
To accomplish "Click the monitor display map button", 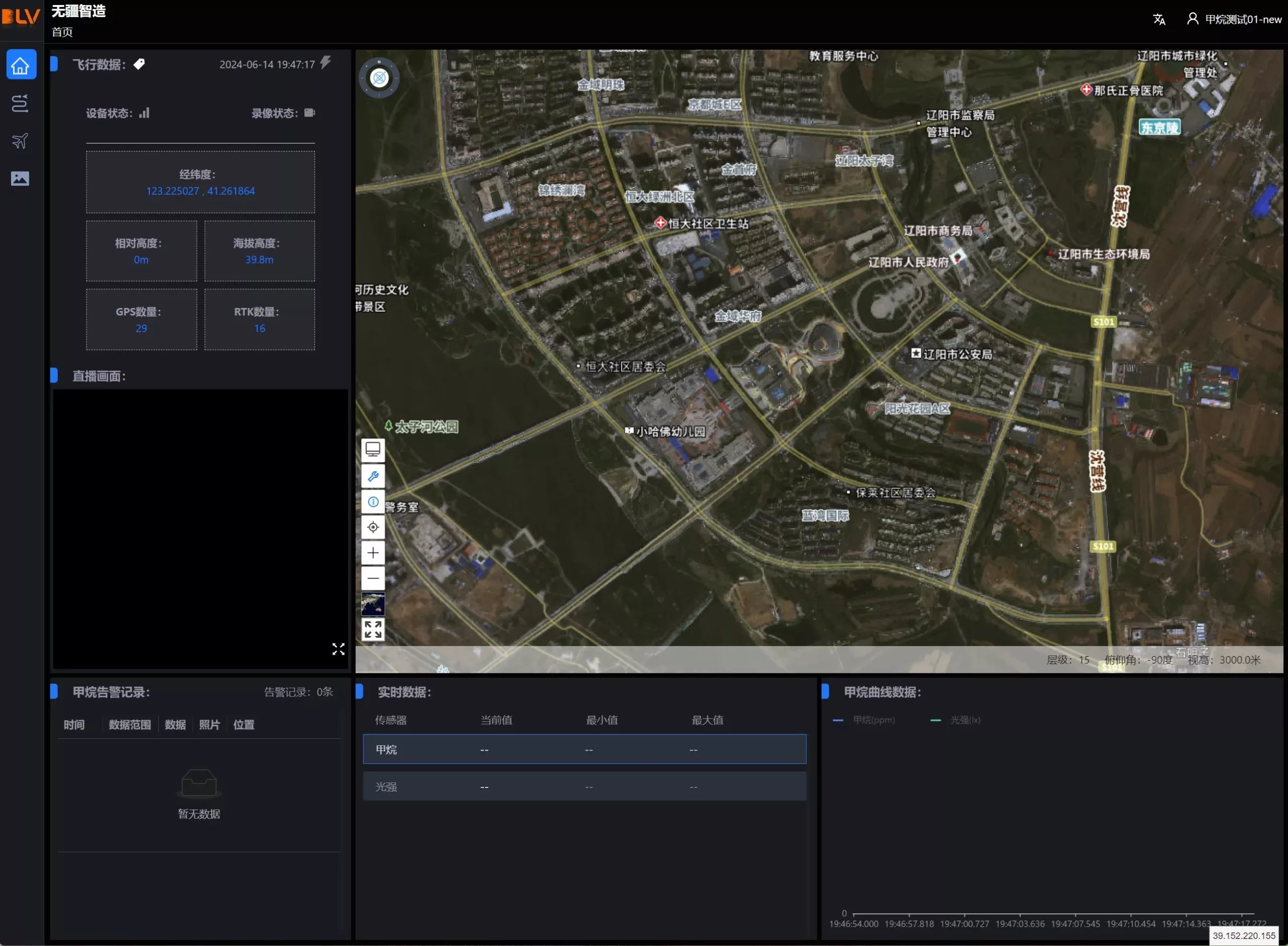I will coord(373,450).
